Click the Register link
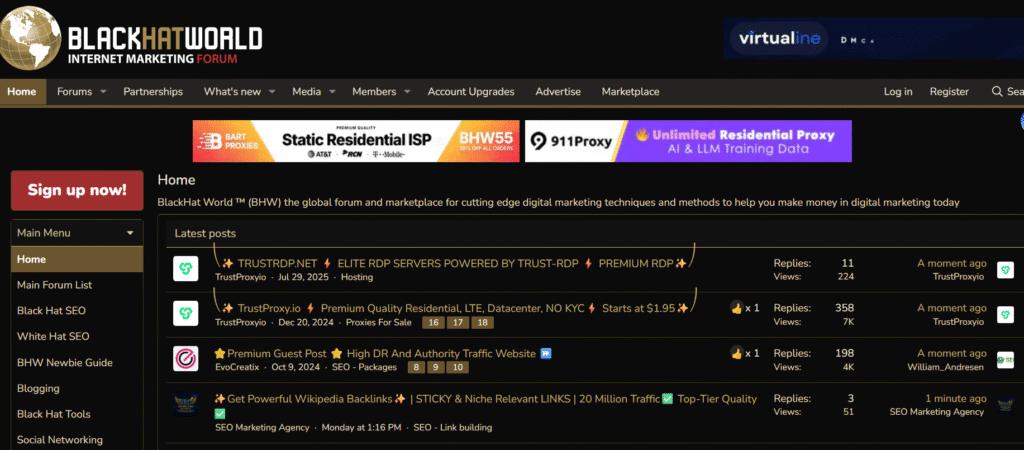This screenshot has width=1024, height=450. click(949, 91)
